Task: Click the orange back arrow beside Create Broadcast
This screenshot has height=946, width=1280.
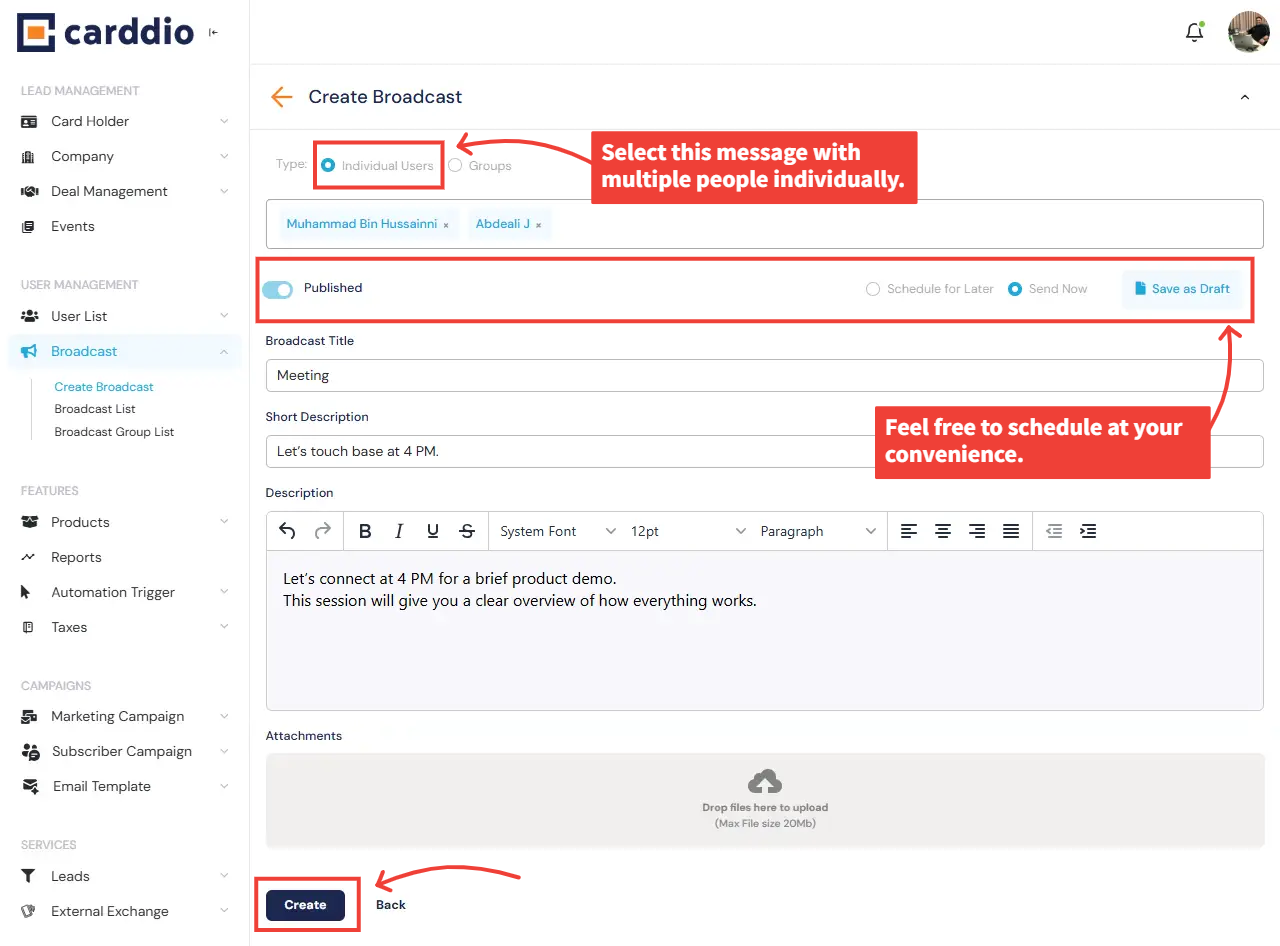Action: click(x=281, y=96)
